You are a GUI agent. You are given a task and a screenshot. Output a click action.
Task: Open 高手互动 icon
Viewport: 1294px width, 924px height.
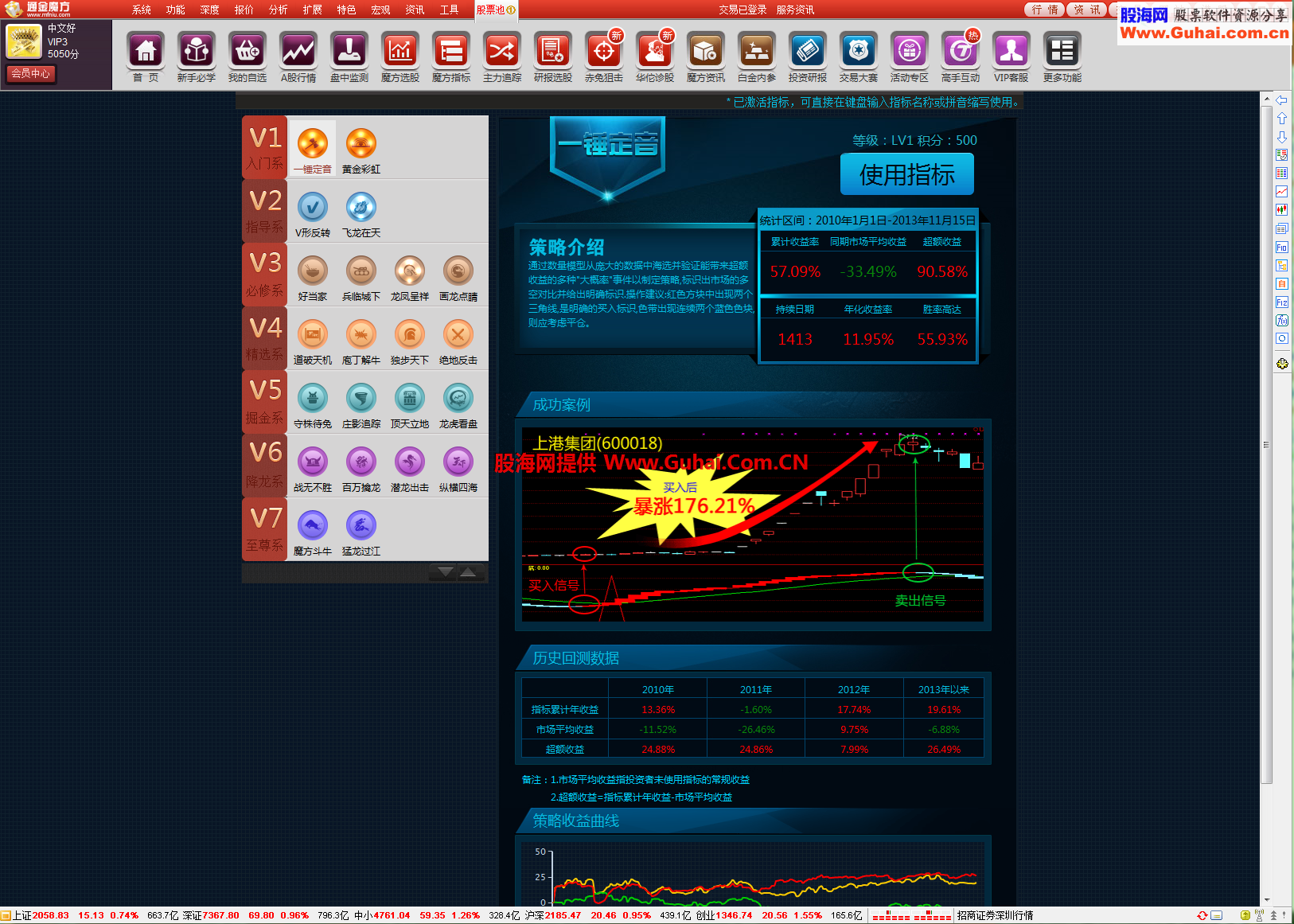click(961, 57)
